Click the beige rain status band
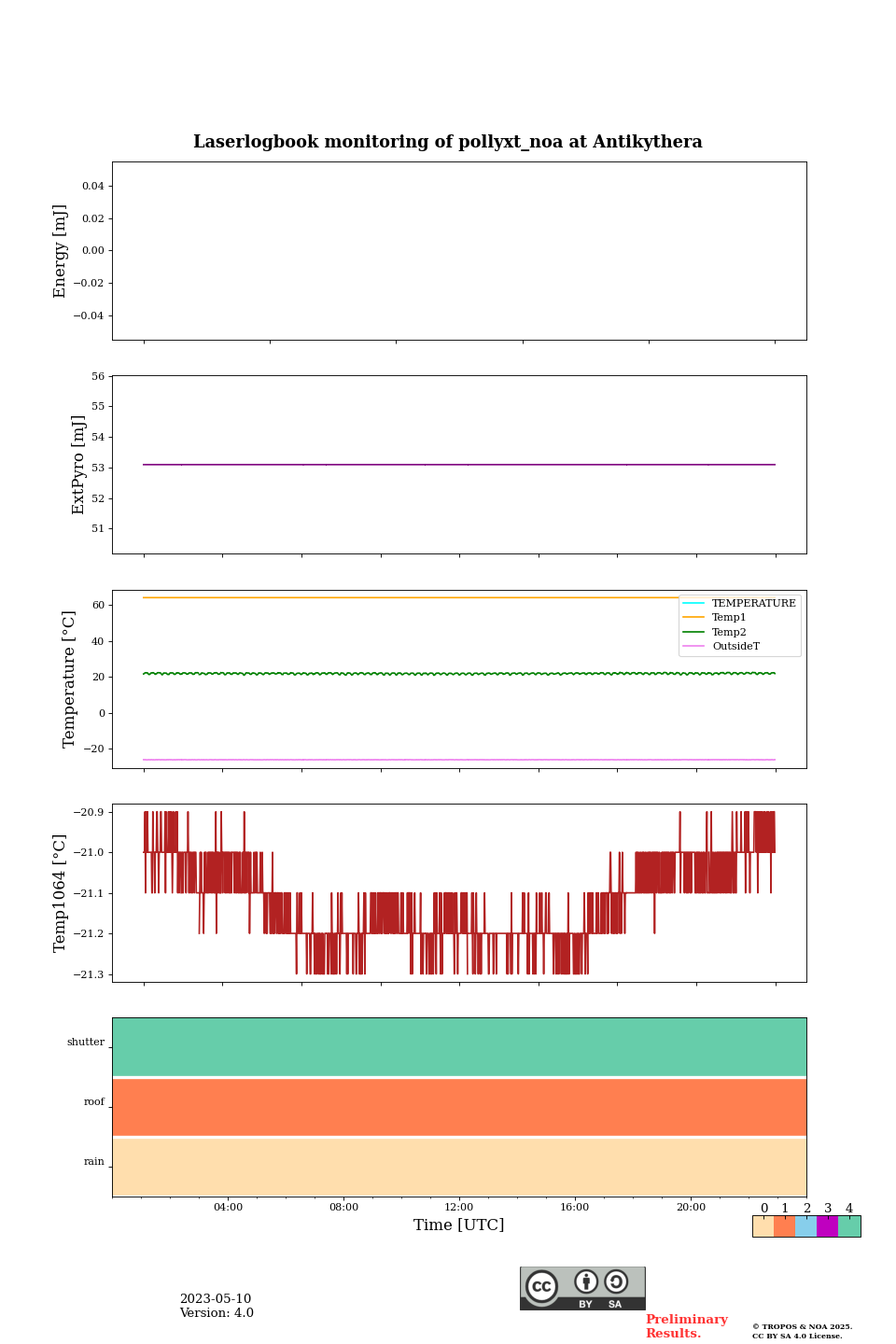This screenshot has height=1344, width=896. [x=459, y=1167]
